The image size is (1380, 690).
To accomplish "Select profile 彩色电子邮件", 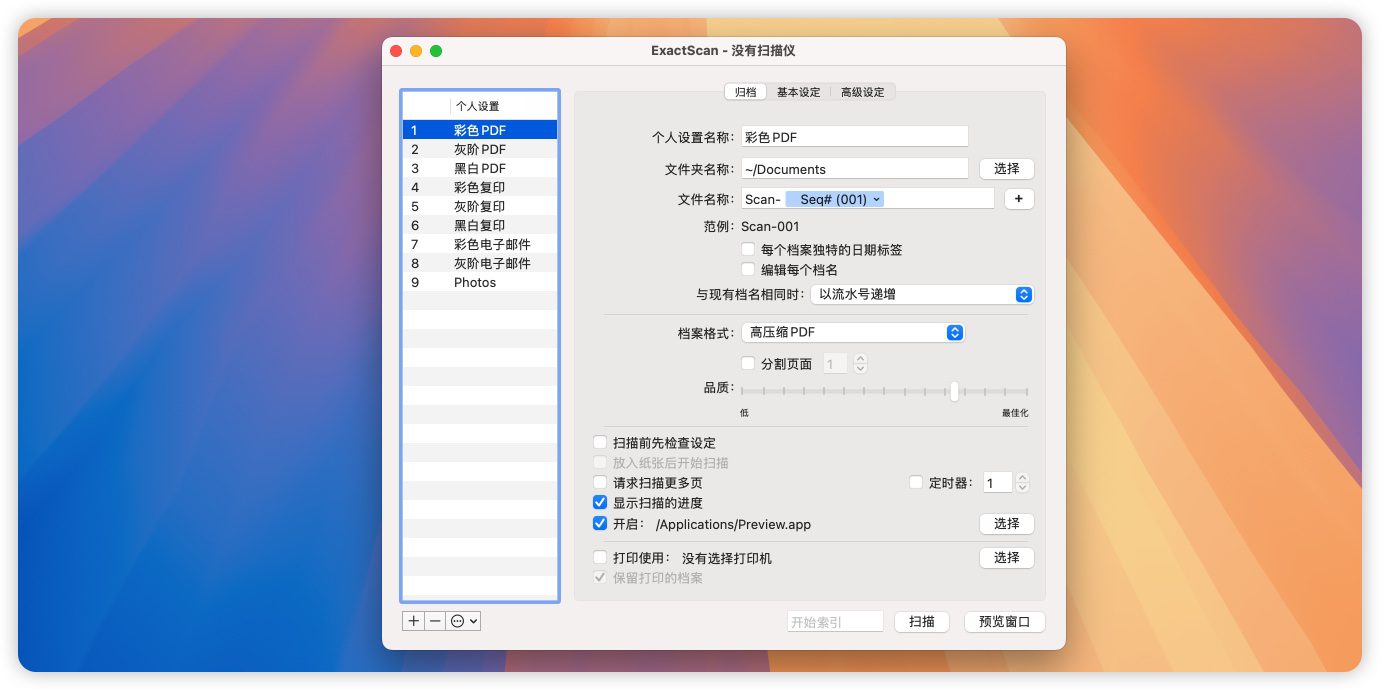I will 480,244.
